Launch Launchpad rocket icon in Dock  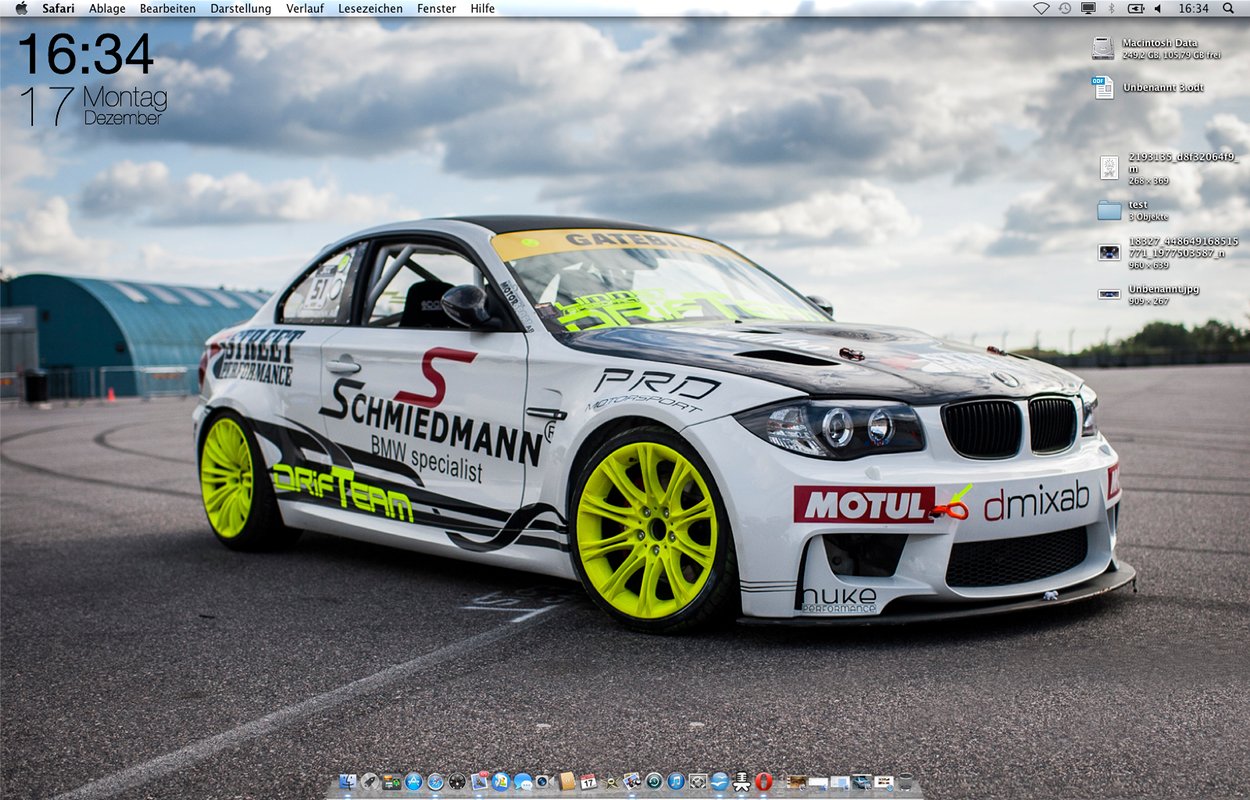[370, 782]
